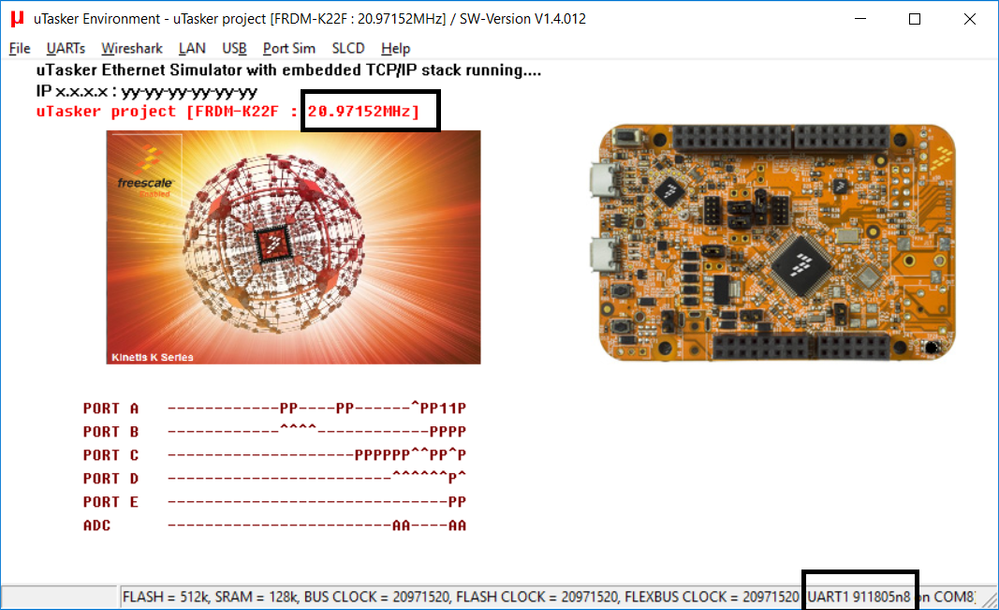Open the SLCD menu
Viewport: 999px width, 610px height.
tap(348, 48)
